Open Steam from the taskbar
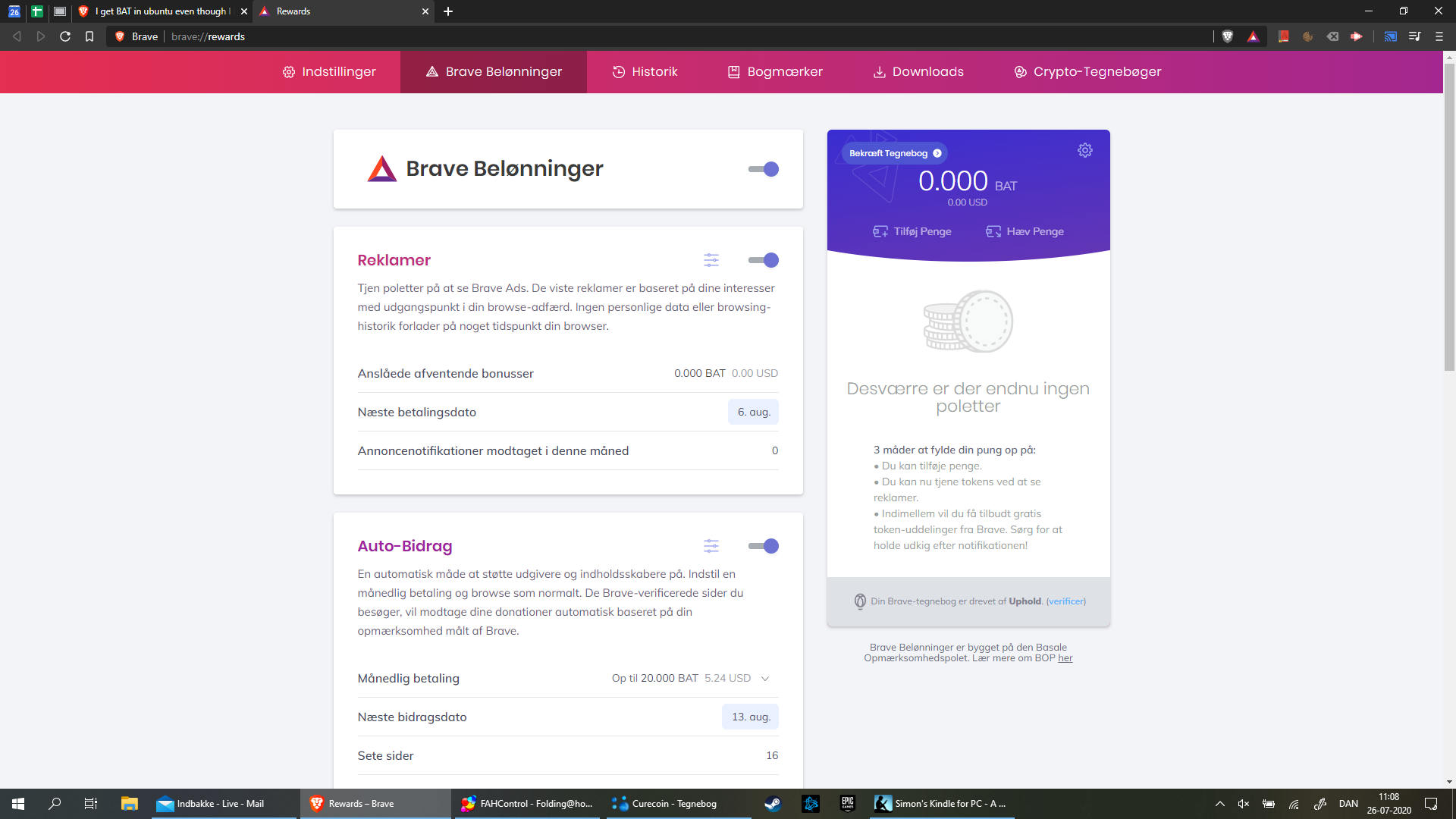 point(773,804)
